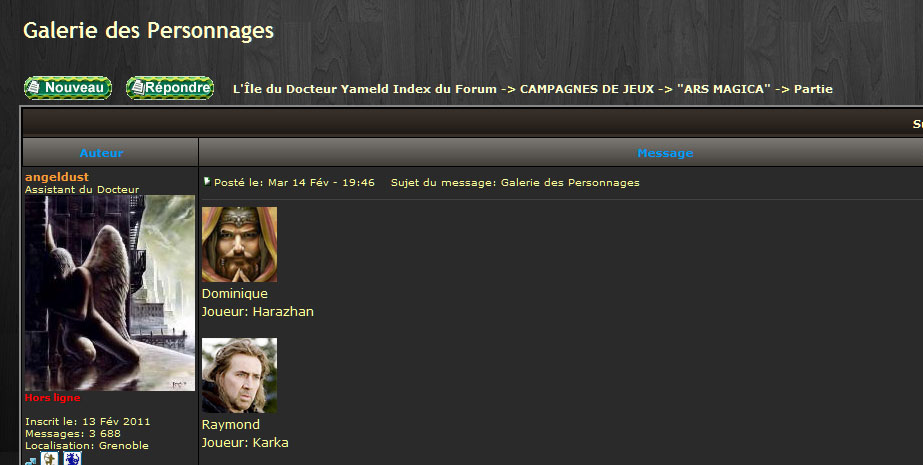Go to CAMPAGNES DE JEUX breadcrumb
This screenshot has height=465, width=923.
coord(587,89)
